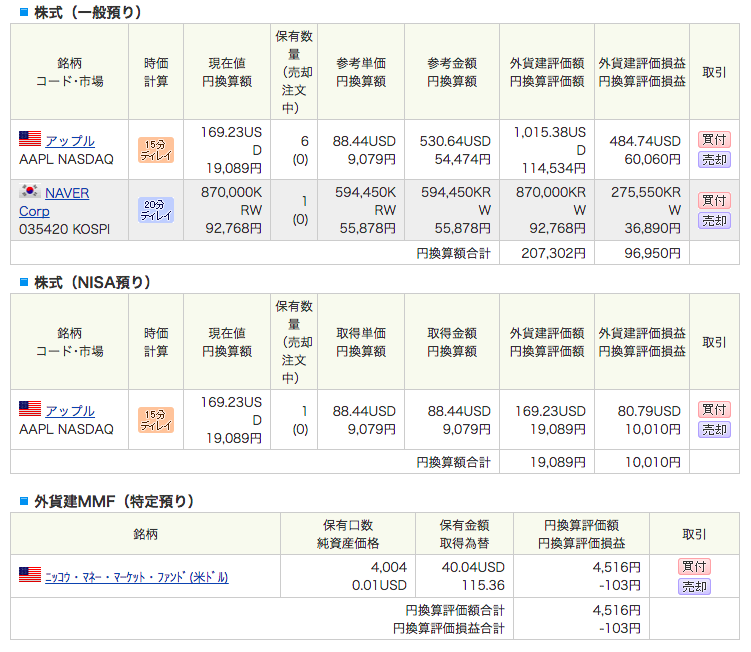Click 売却 button for NAVER Corp
The width and height of the screenshot is (751, 652).
point(714,220)
